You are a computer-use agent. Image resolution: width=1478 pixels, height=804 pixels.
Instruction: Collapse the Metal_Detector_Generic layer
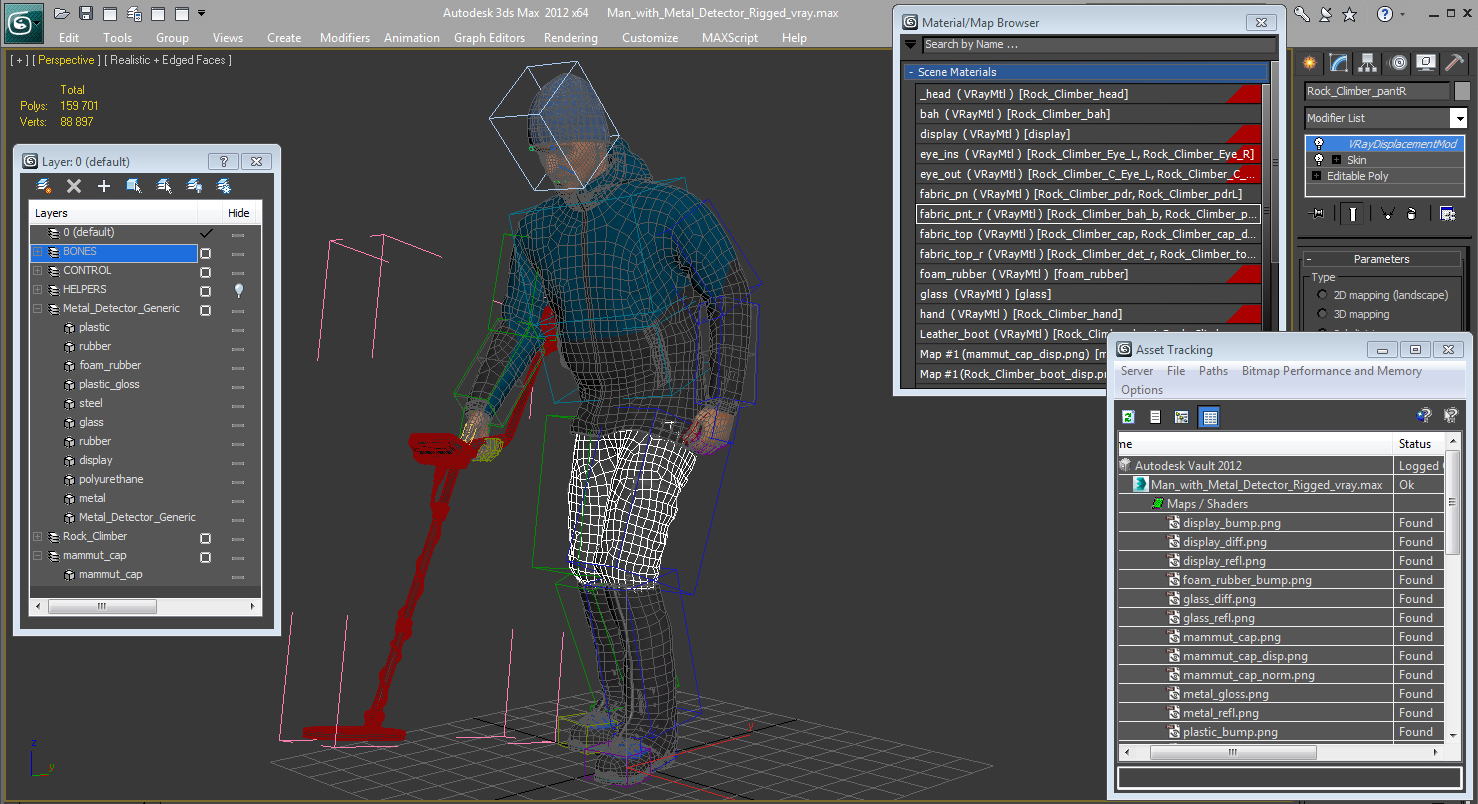pos(38,309)
